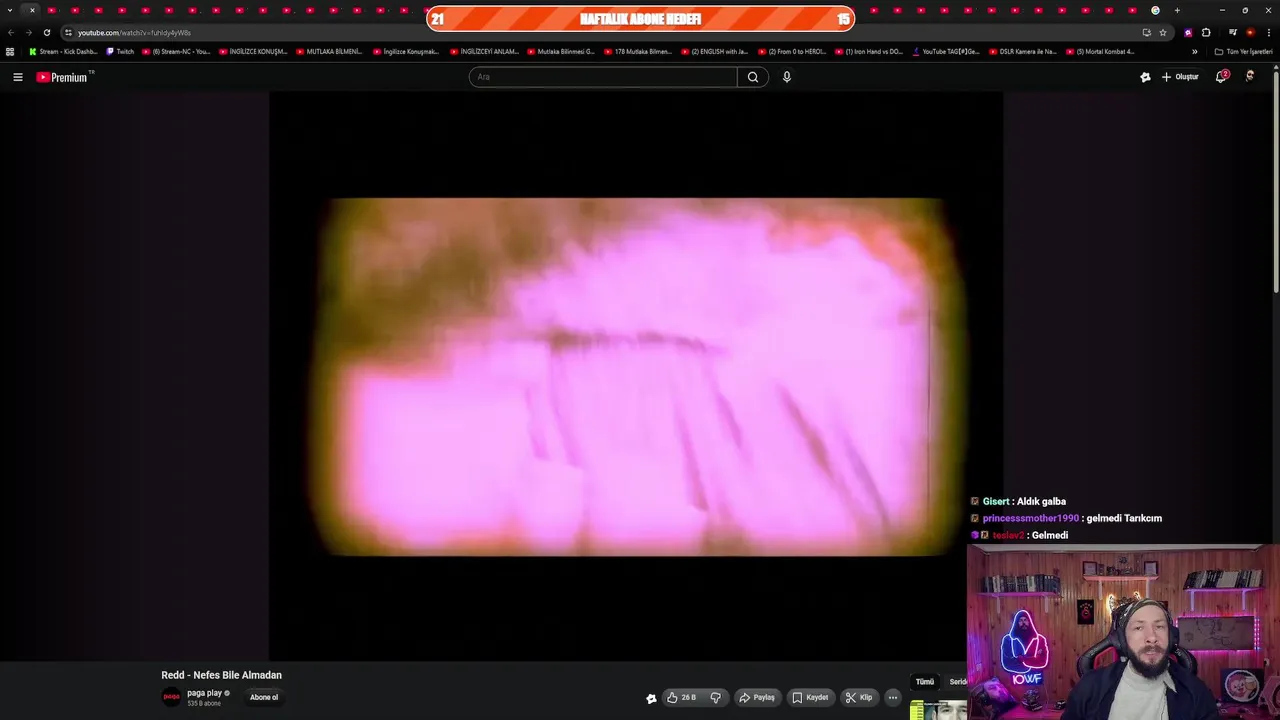Open the YouTube TAG bookmark
The image size is (1280, 720).
946,51
